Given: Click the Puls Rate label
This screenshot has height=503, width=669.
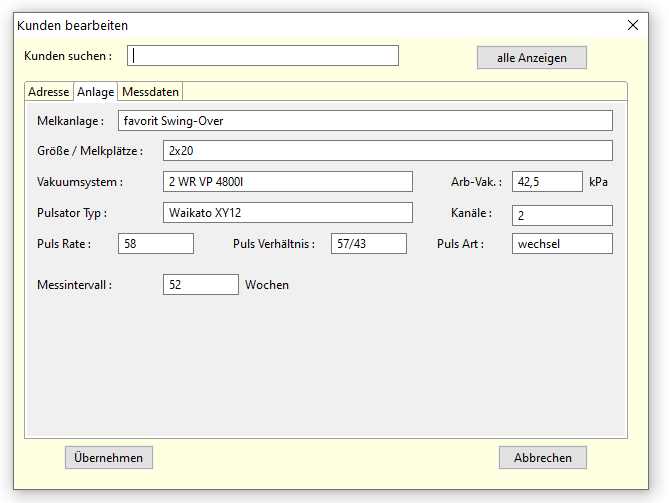Looking at the screenshot, I should pos(64,244).
